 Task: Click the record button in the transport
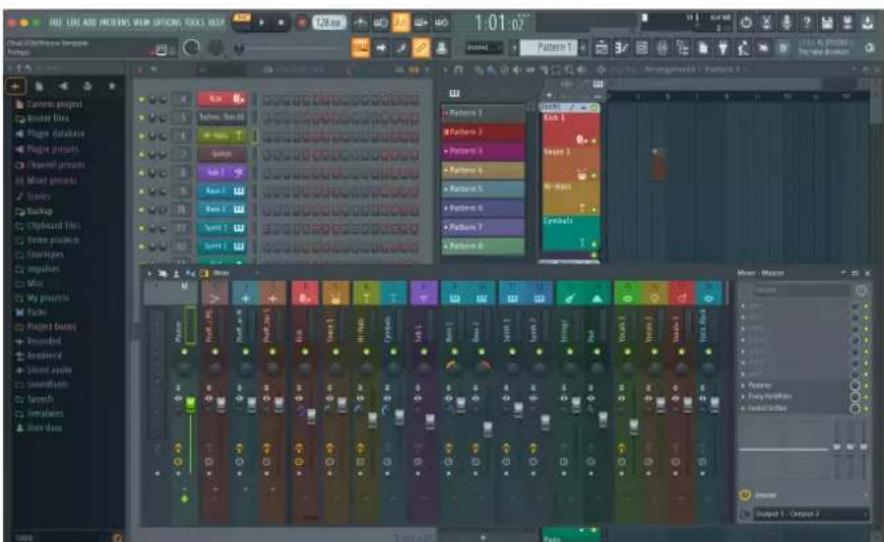click(302, 23)
